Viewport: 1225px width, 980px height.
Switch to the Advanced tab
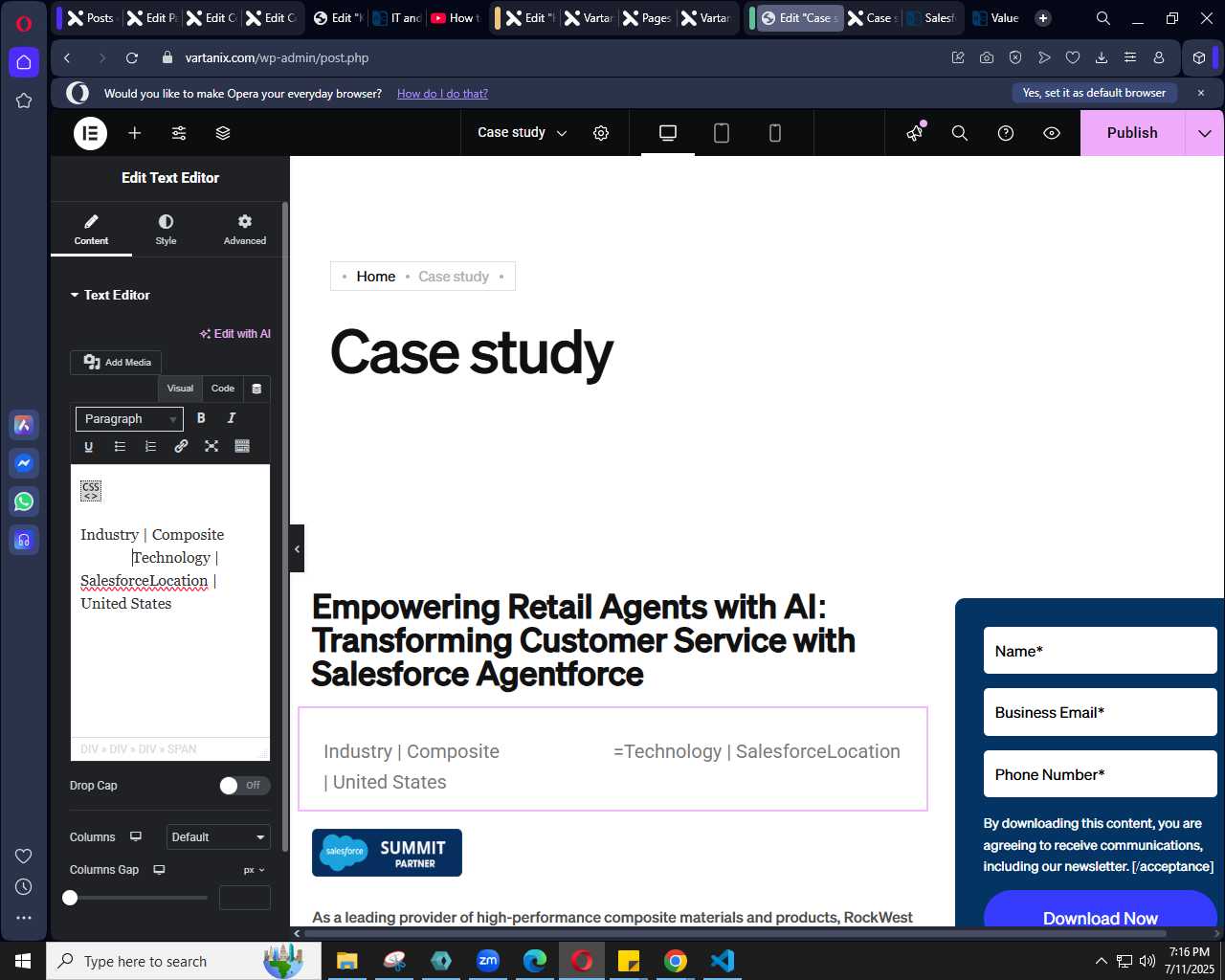click(245, 230)
